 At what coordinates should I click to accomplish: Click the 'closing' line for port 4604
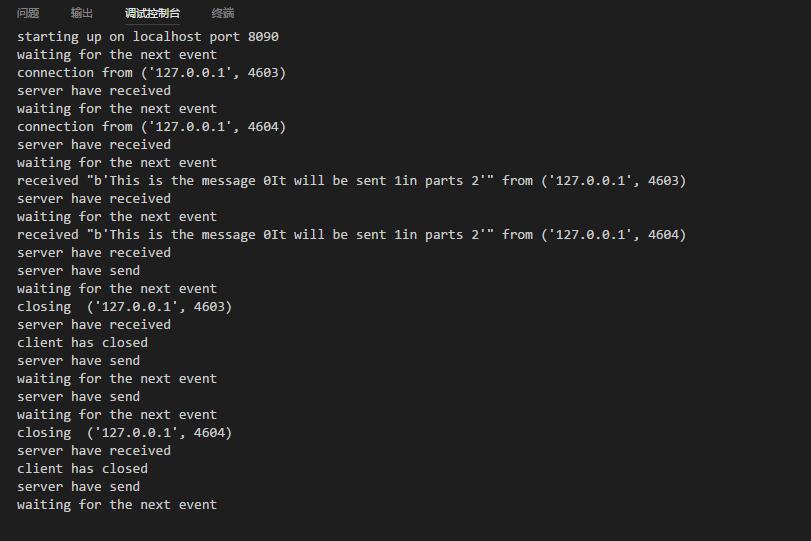[125, 433]
